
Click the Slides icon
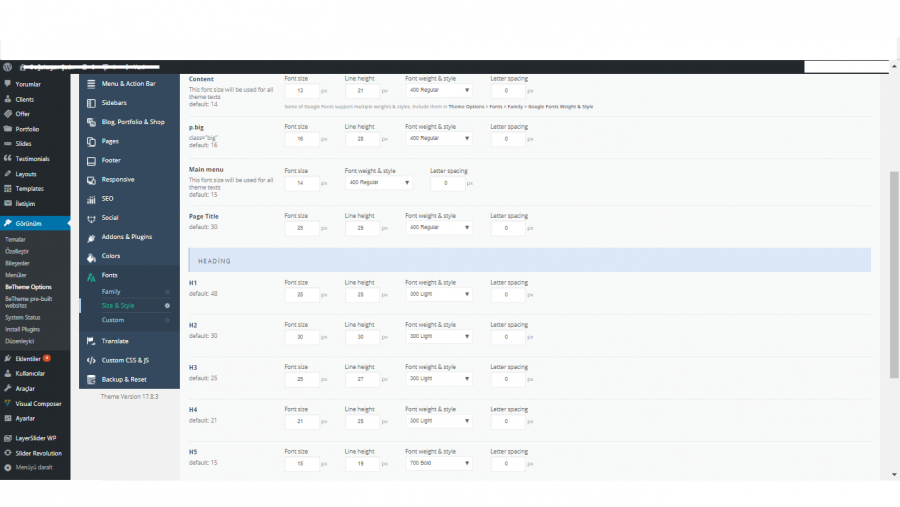(x=7, y=144)
